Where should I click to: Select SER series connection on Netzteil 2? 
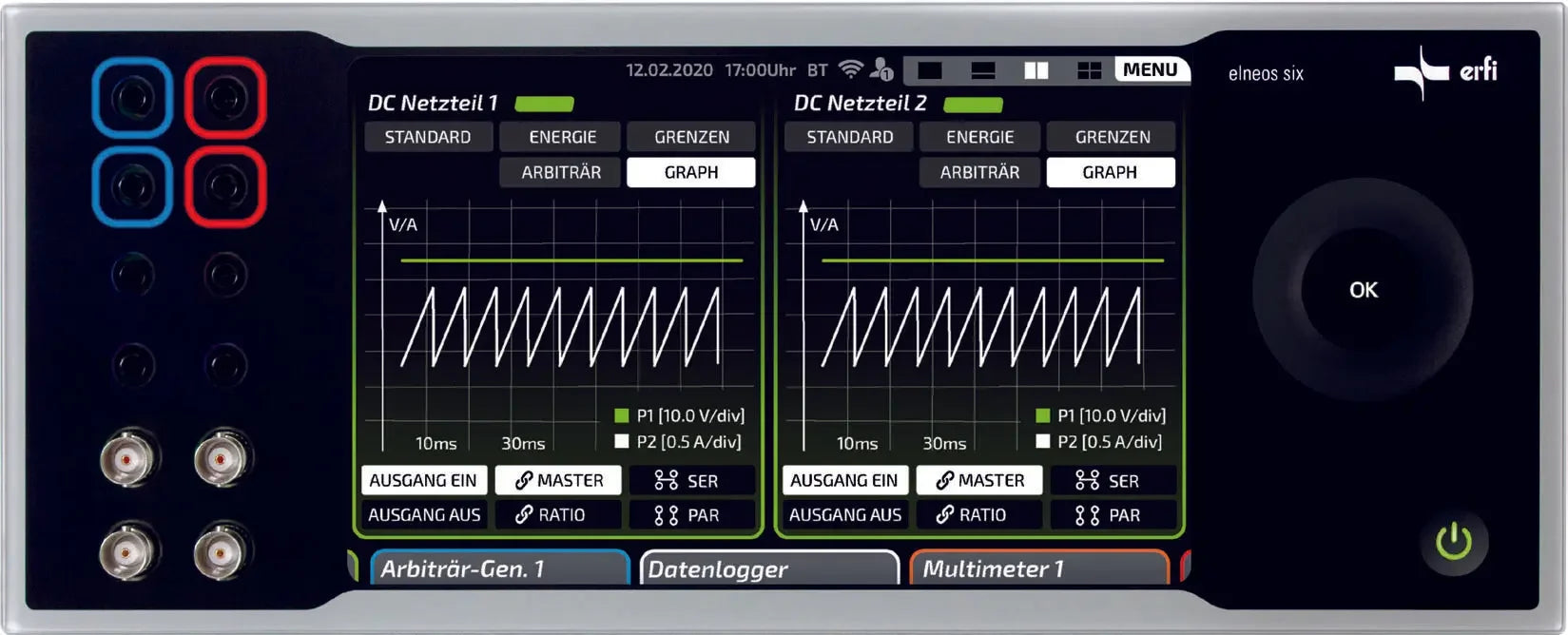point(1113,480)
